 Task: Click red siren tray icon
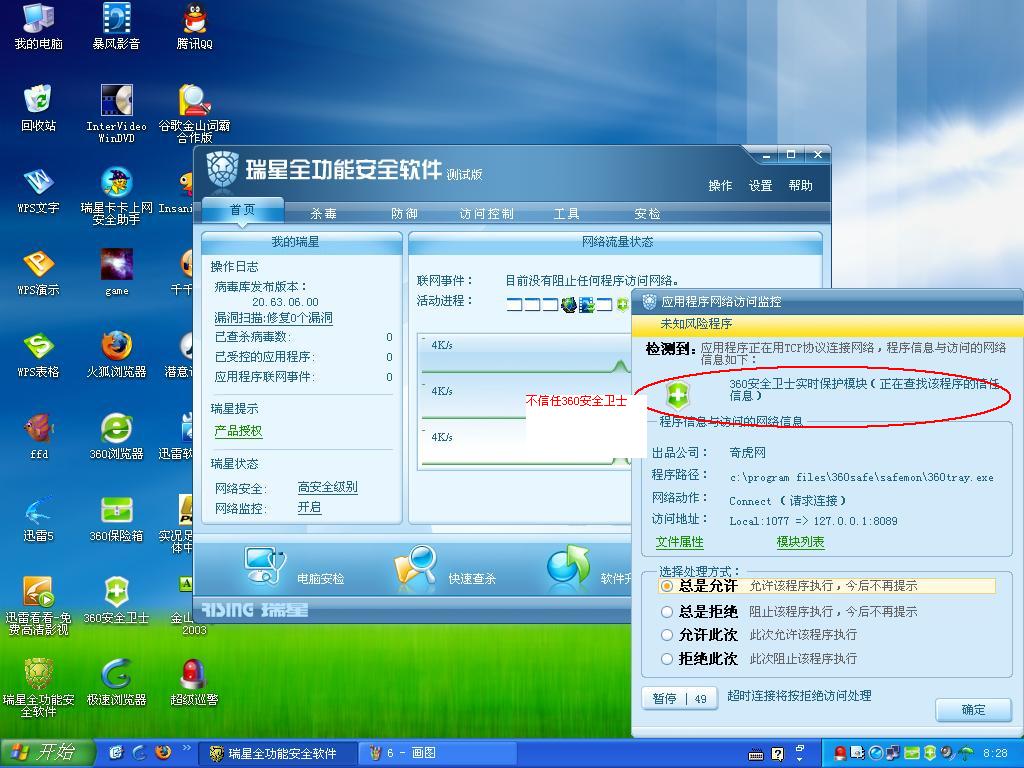(x=840, y=753)
